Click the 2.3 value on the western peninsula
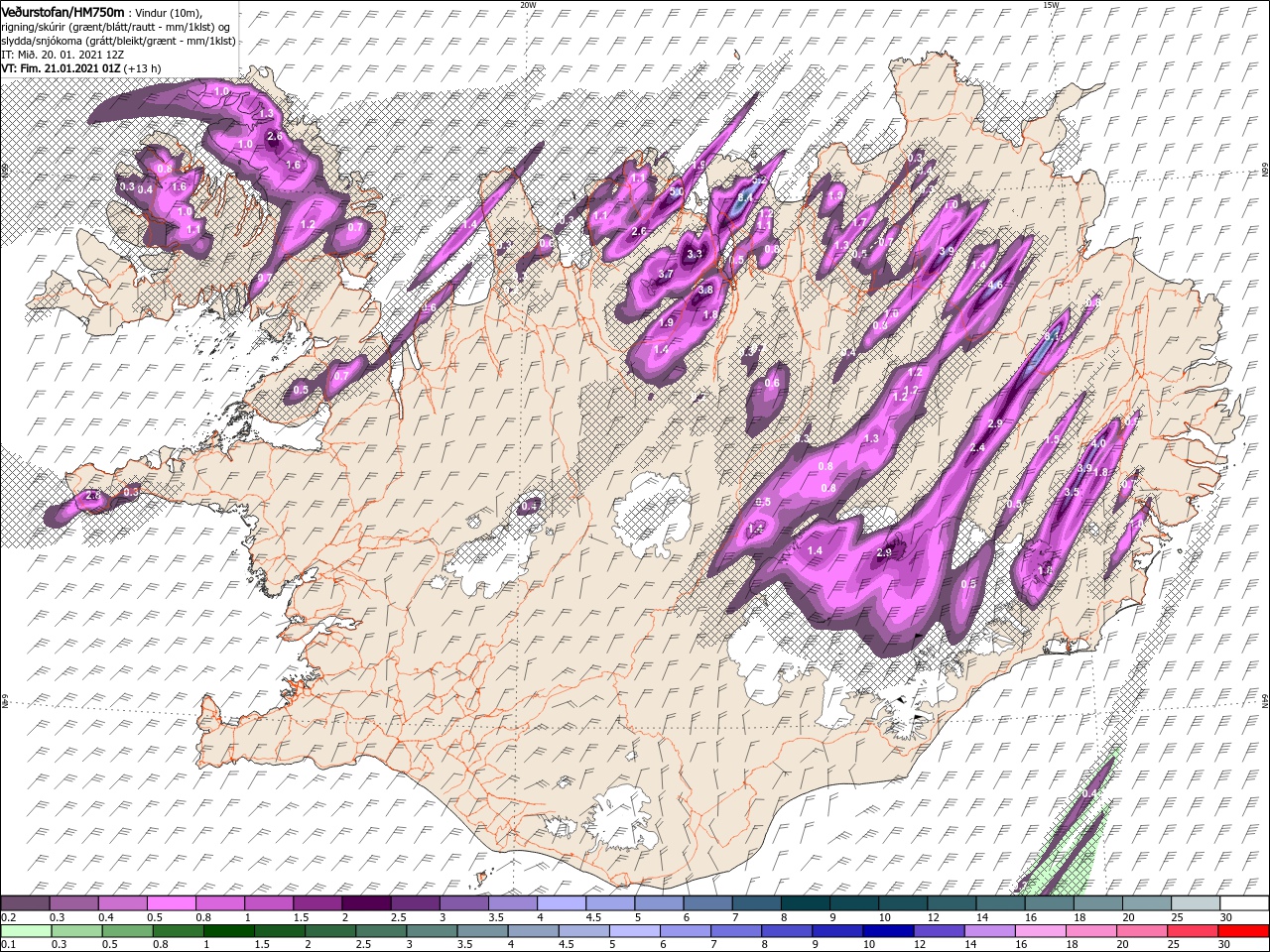 coord(95,494)
